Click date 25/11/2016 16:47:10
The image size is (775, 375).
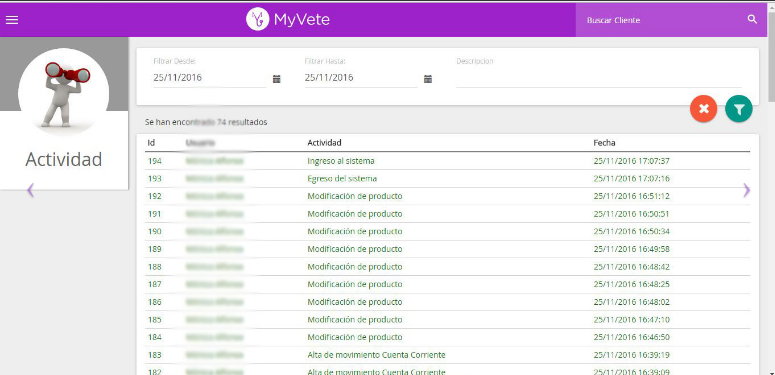pyautogui.click(x=631, y=320)
